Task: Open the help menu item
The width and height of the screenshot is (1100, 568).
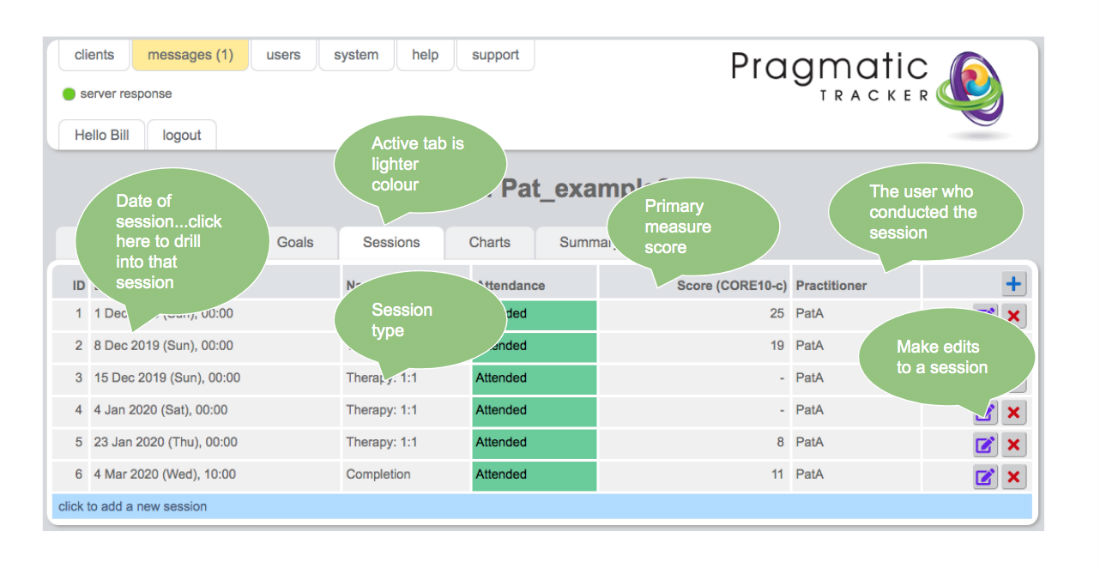Action: tap(425, 55)
